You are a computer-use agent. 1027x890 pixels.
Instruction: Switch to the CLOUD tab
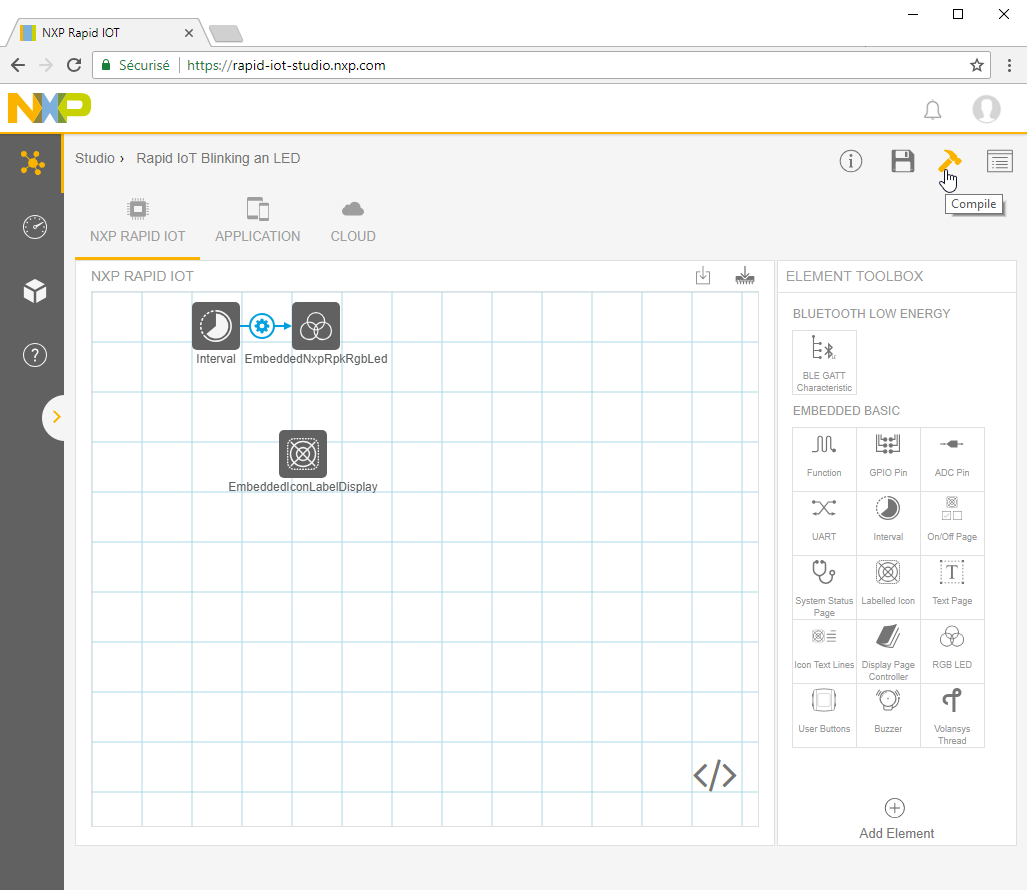point(353,222)
